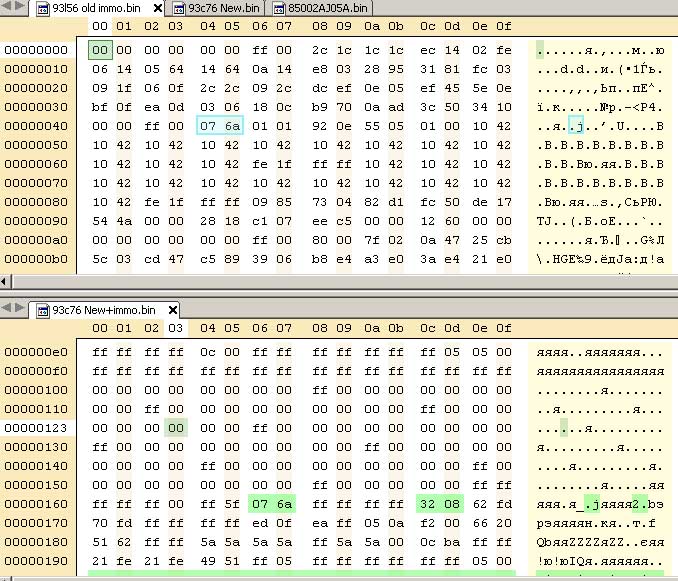Click file icon on 93l56 old immo.bin tab

pyautogui.click(x=44, y=9)
